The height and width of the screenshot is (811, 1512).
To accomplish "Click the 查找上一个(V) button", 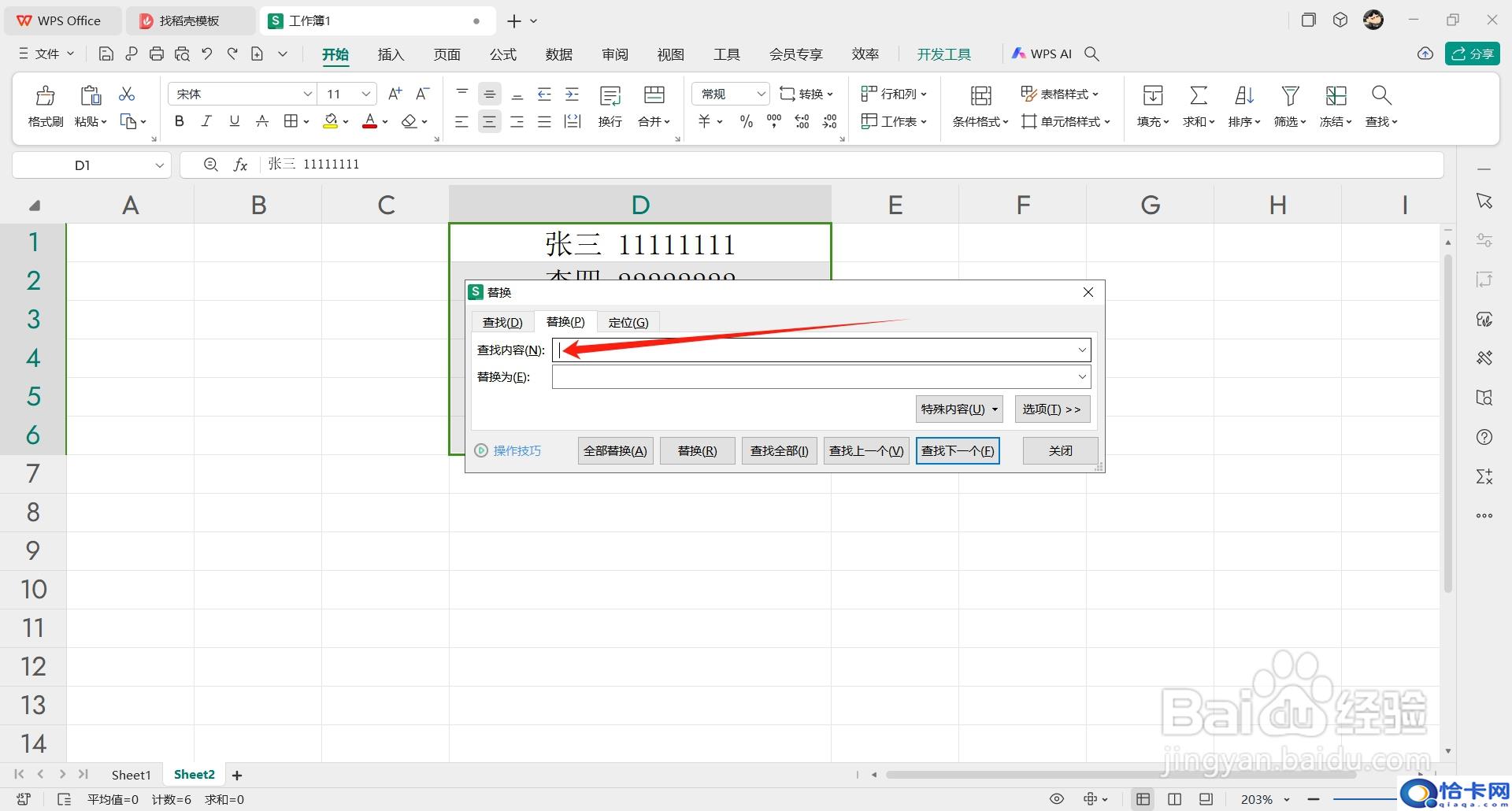I will pos(866,451).
